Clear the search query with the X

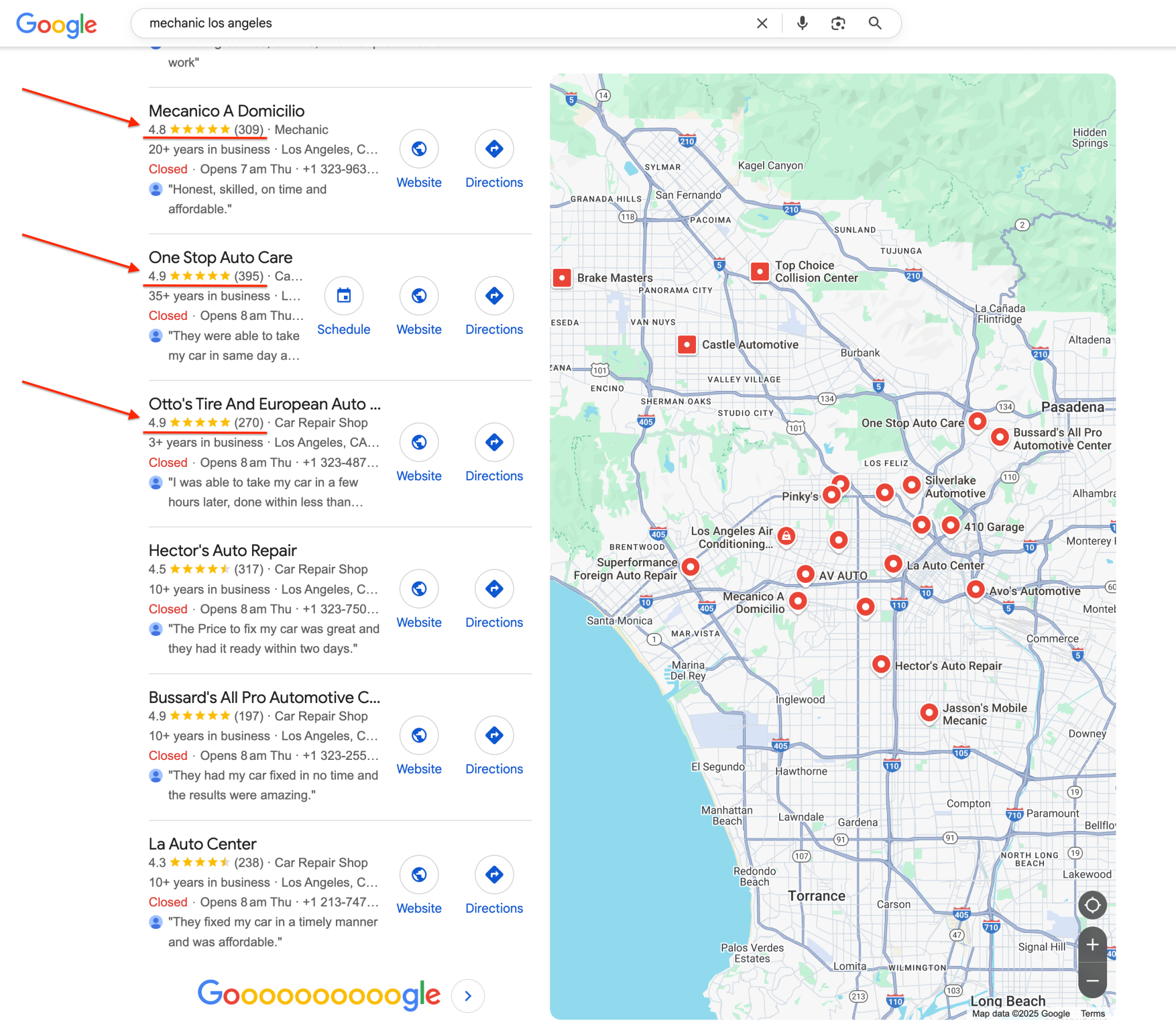[762, 24]
